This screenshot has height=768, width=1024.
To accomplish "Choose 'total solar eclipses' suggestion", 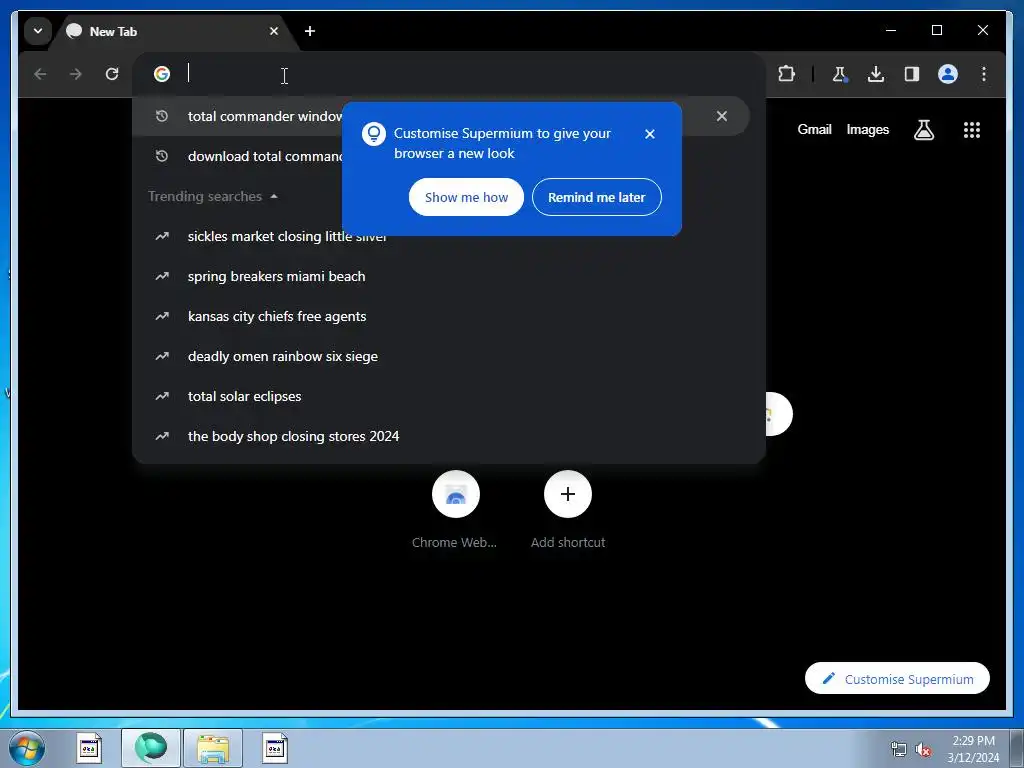I will coord(441,396).
